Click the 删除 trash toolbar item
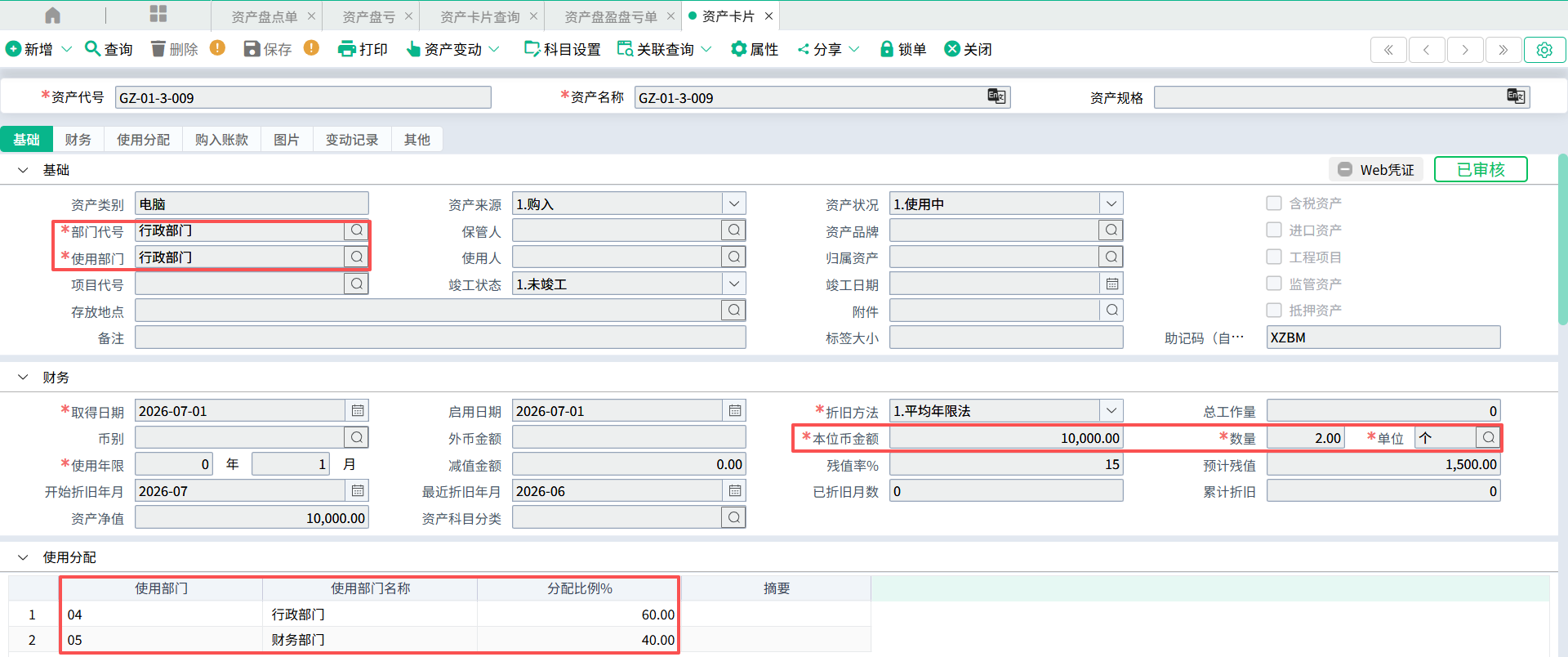 click(175, 49)
